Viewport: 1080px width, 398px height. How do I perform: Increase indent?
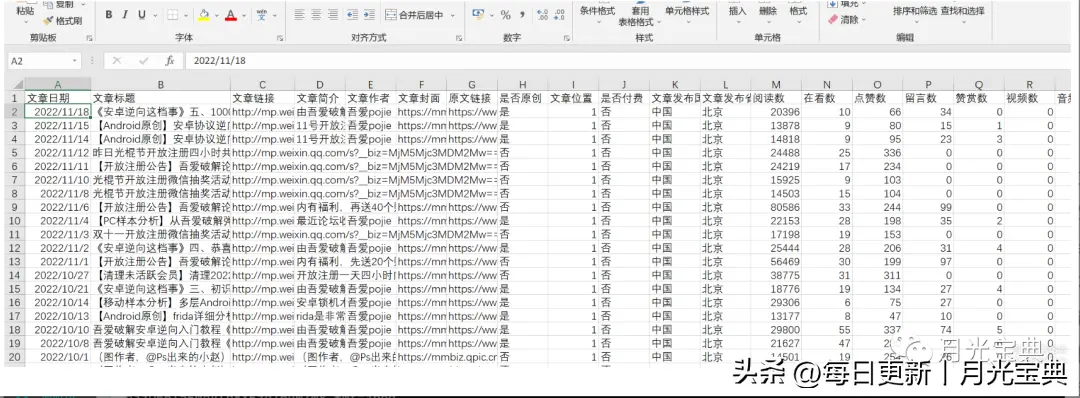369,14
